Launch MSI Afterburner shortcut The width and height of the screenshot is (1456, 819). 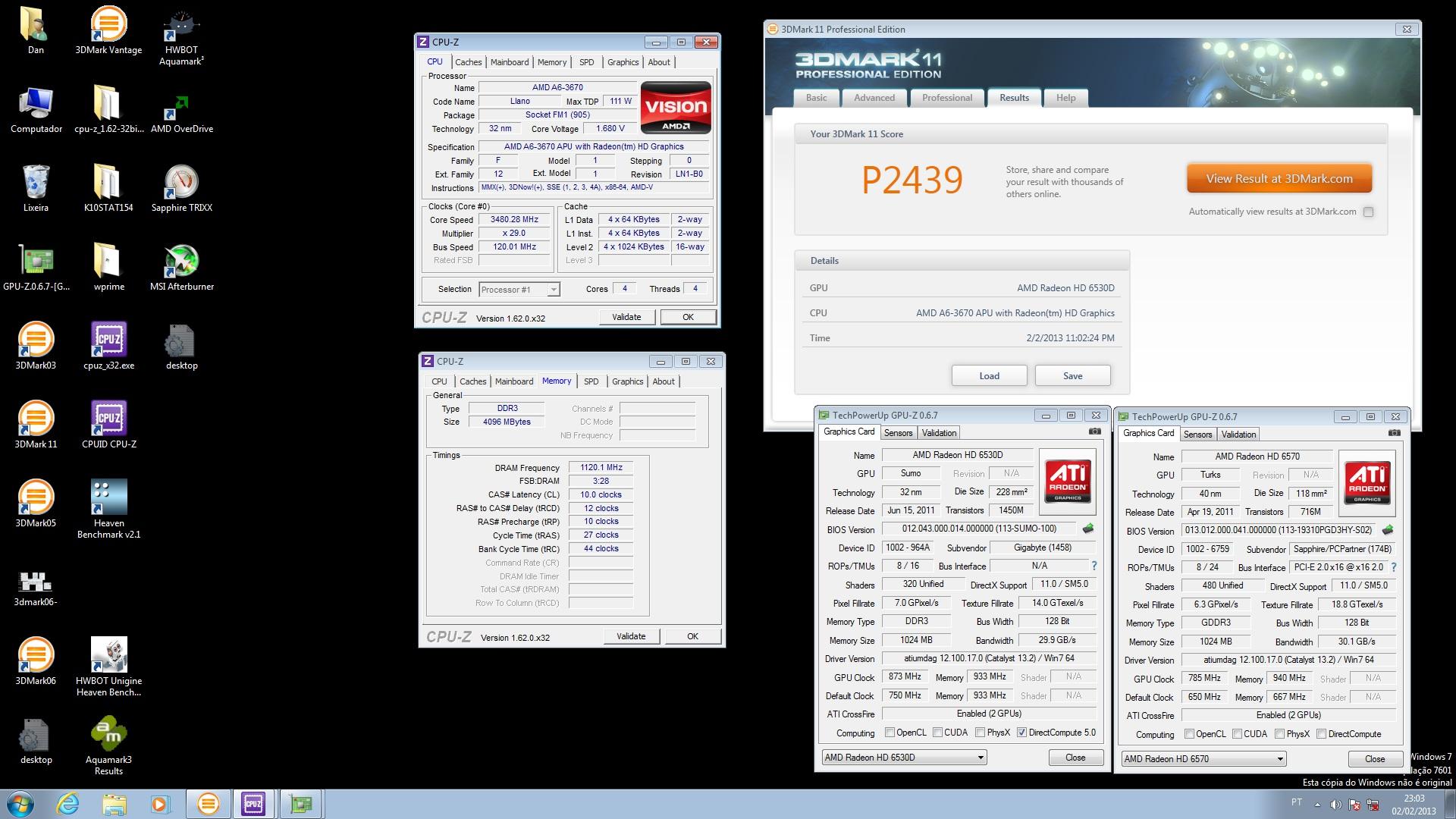(181, 267)
